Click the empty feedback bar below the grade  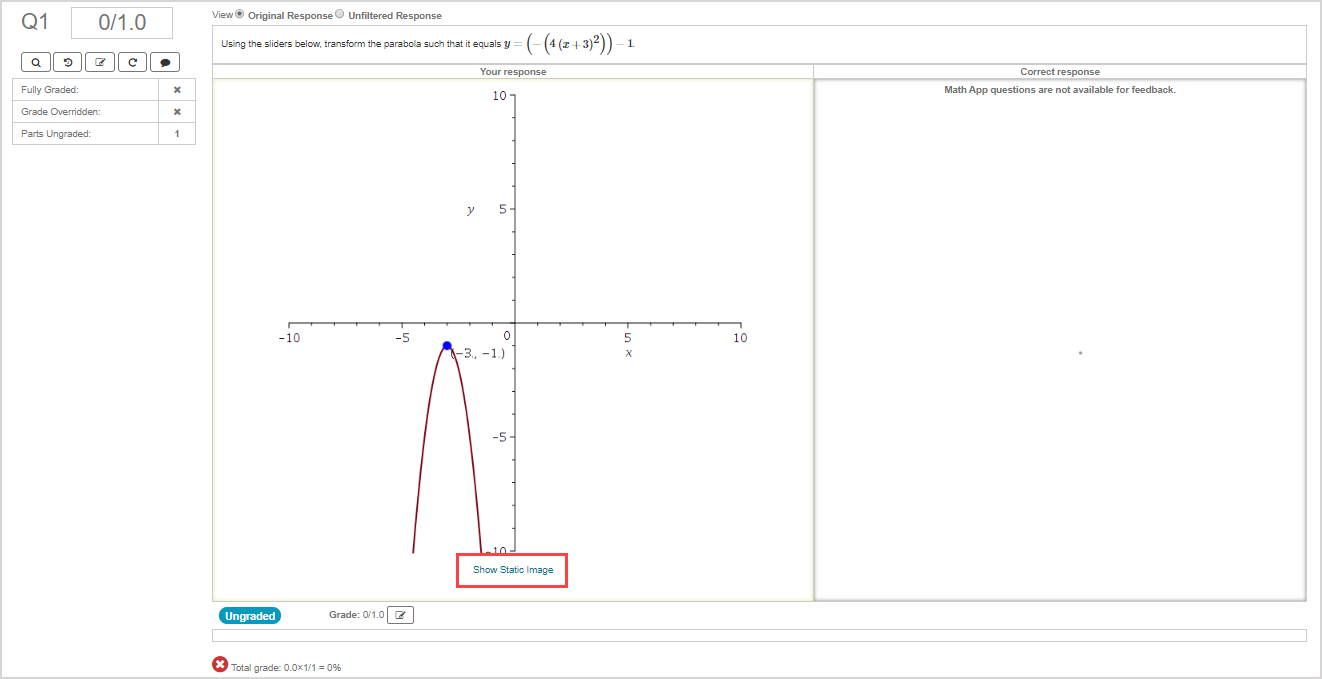point(759,636)
